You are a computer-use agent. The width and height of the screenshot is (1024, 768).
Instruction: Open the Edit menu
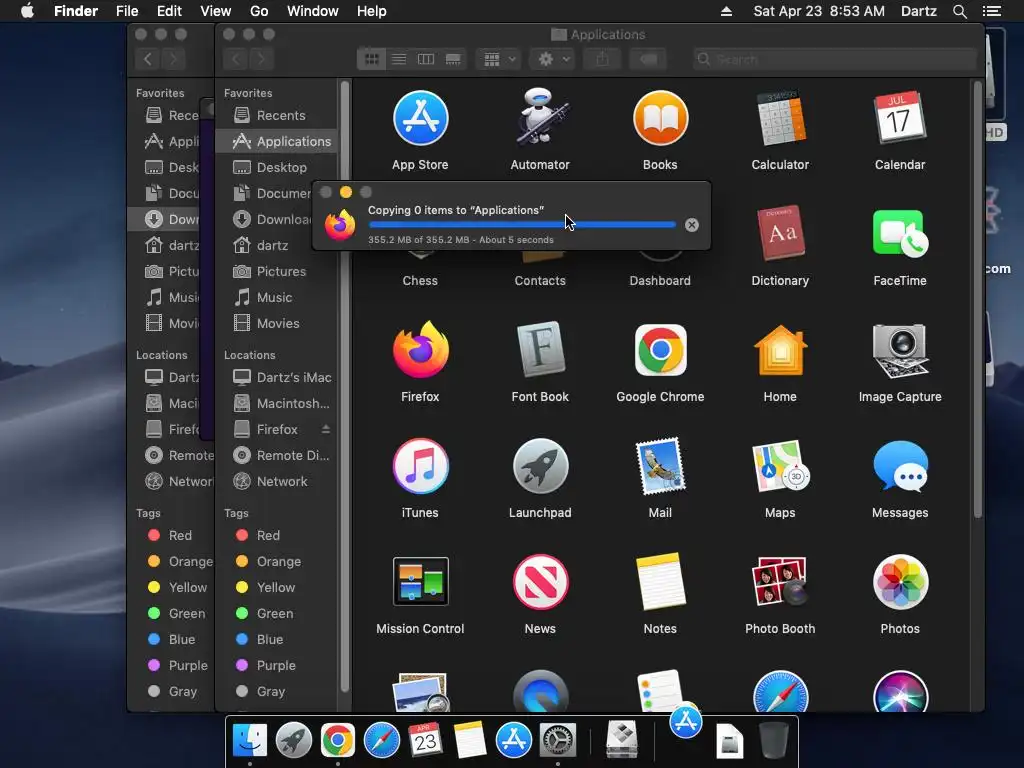169,11
